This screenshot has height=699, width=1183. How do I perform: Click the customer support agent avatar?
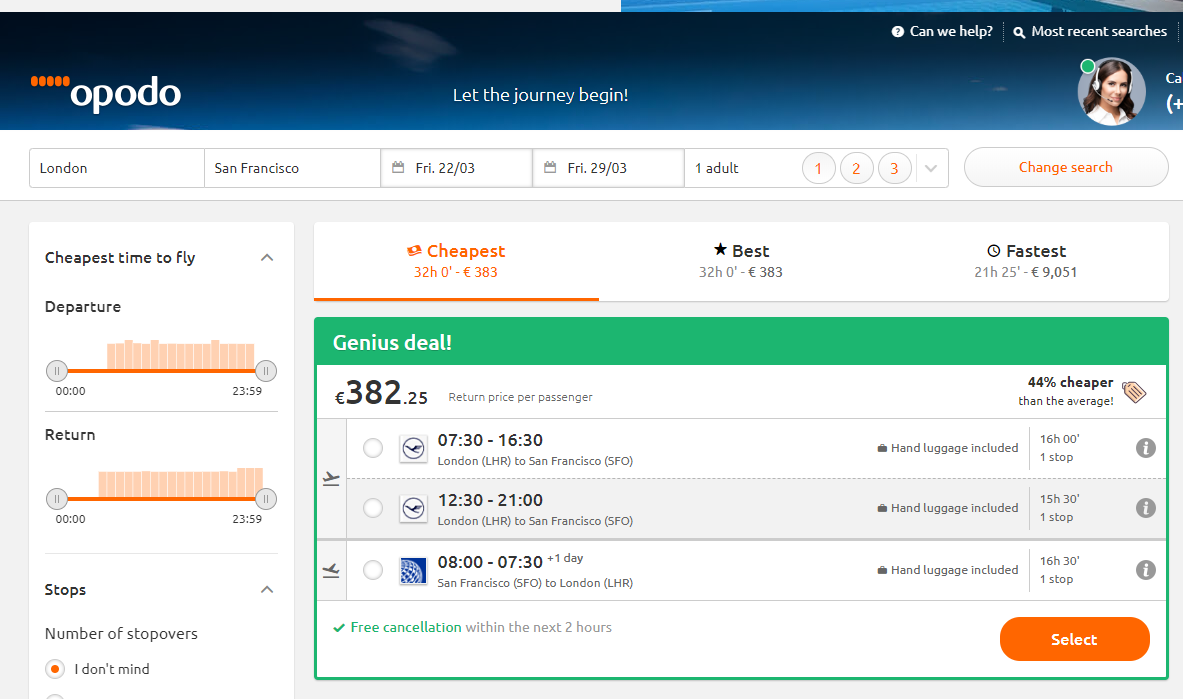pos(1111,92)
